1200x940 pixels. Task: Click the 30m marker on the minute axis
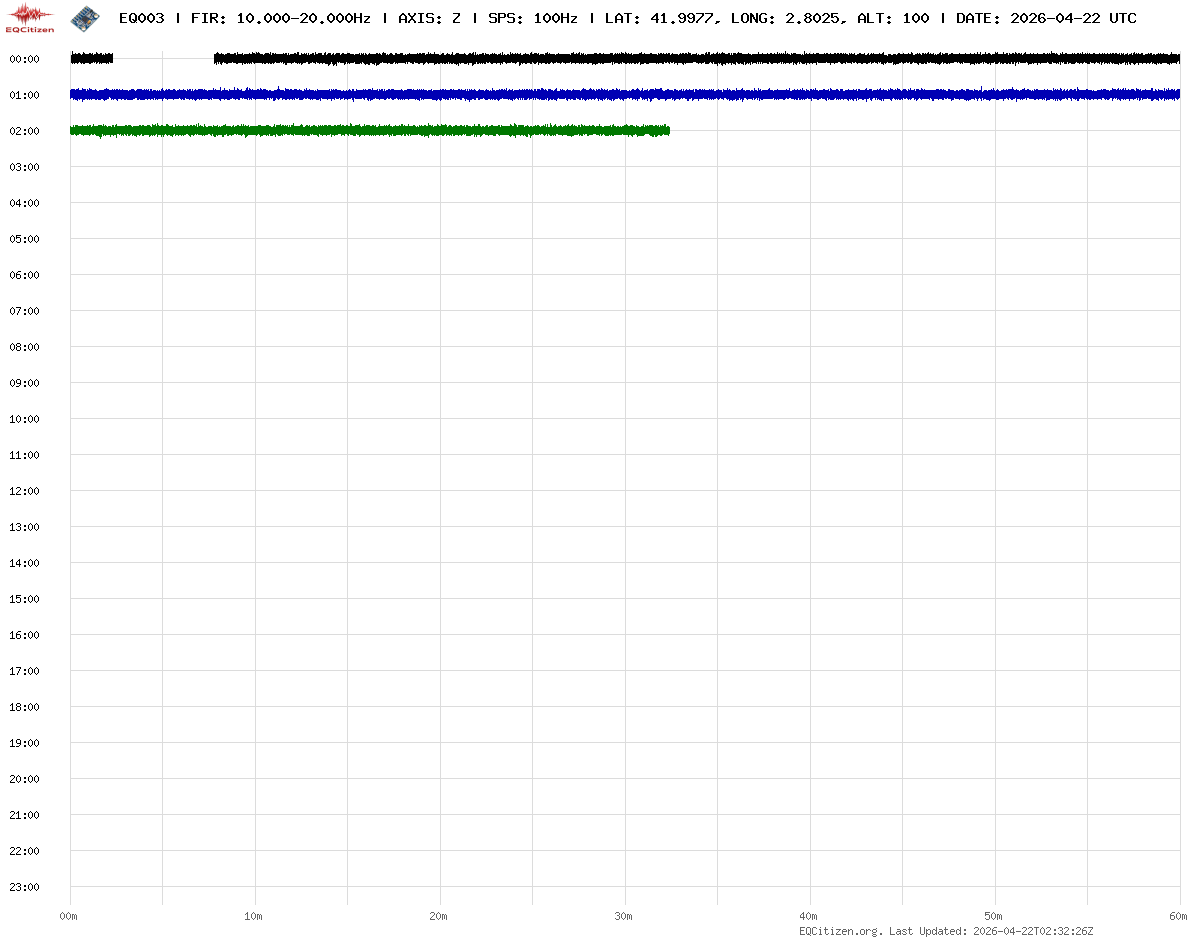click(x=624, y=916)
